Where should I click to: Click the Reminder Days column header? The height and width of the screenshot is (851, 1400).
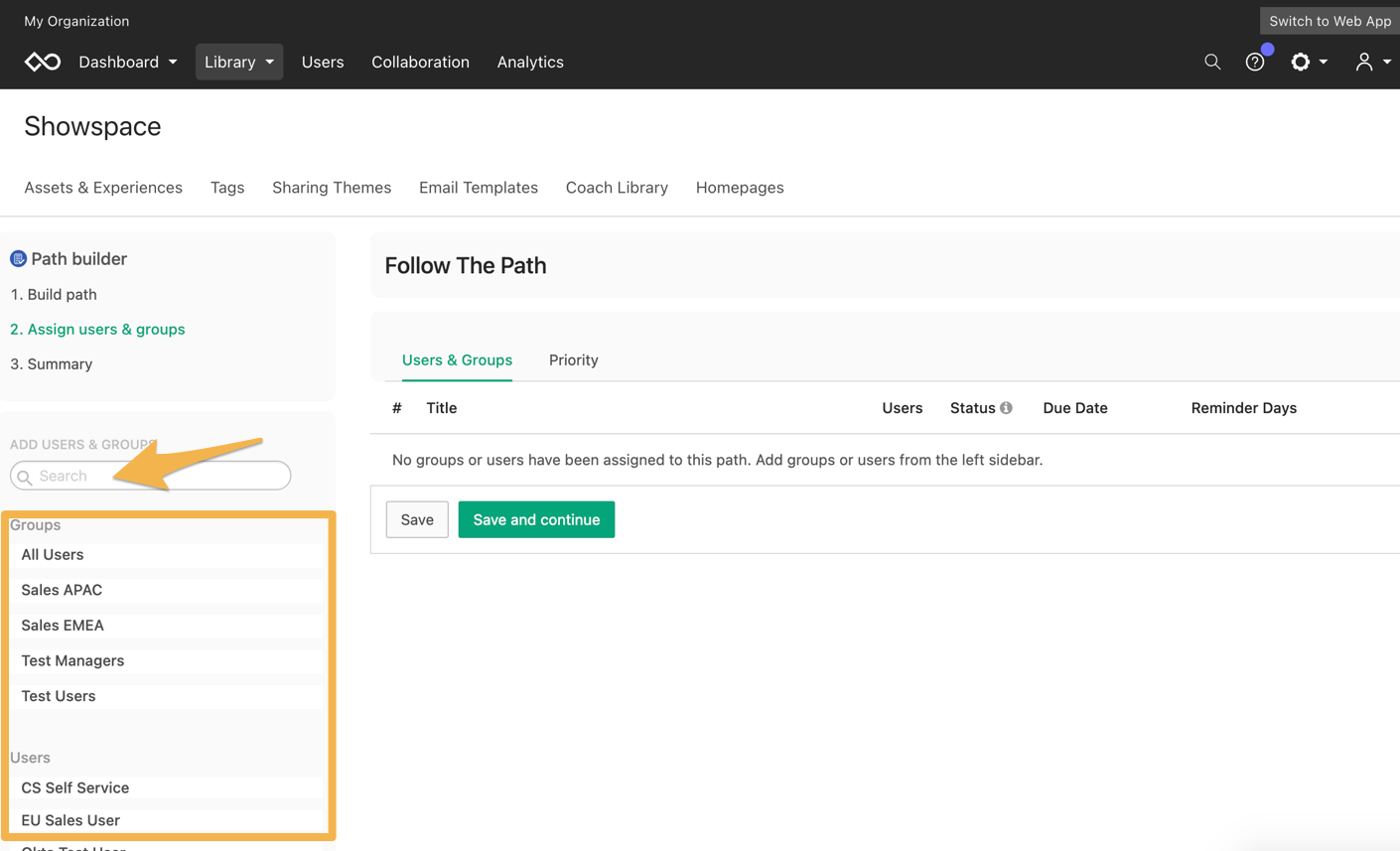(1244, 408)
